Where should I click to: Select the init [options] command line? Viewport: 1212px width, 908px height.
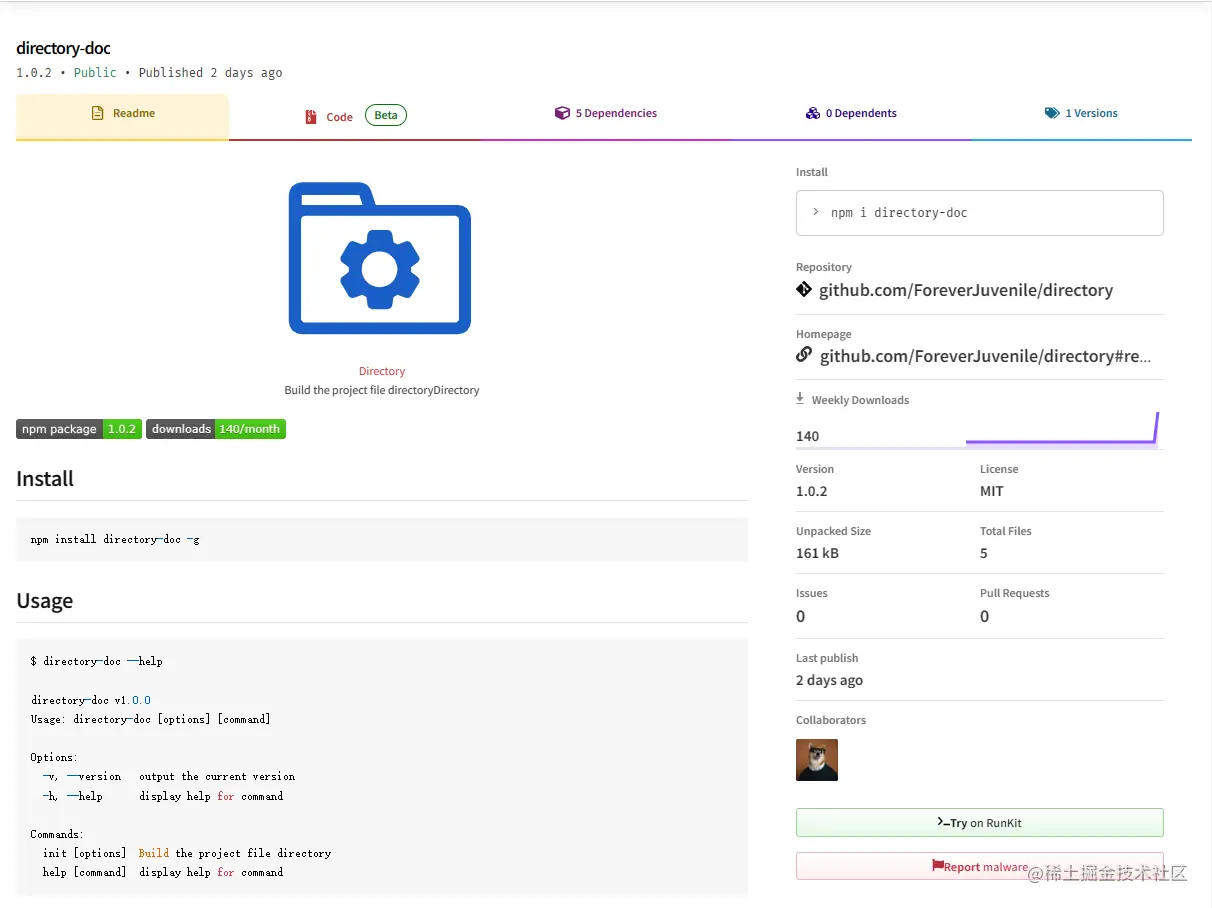click(x=187, y=853)
